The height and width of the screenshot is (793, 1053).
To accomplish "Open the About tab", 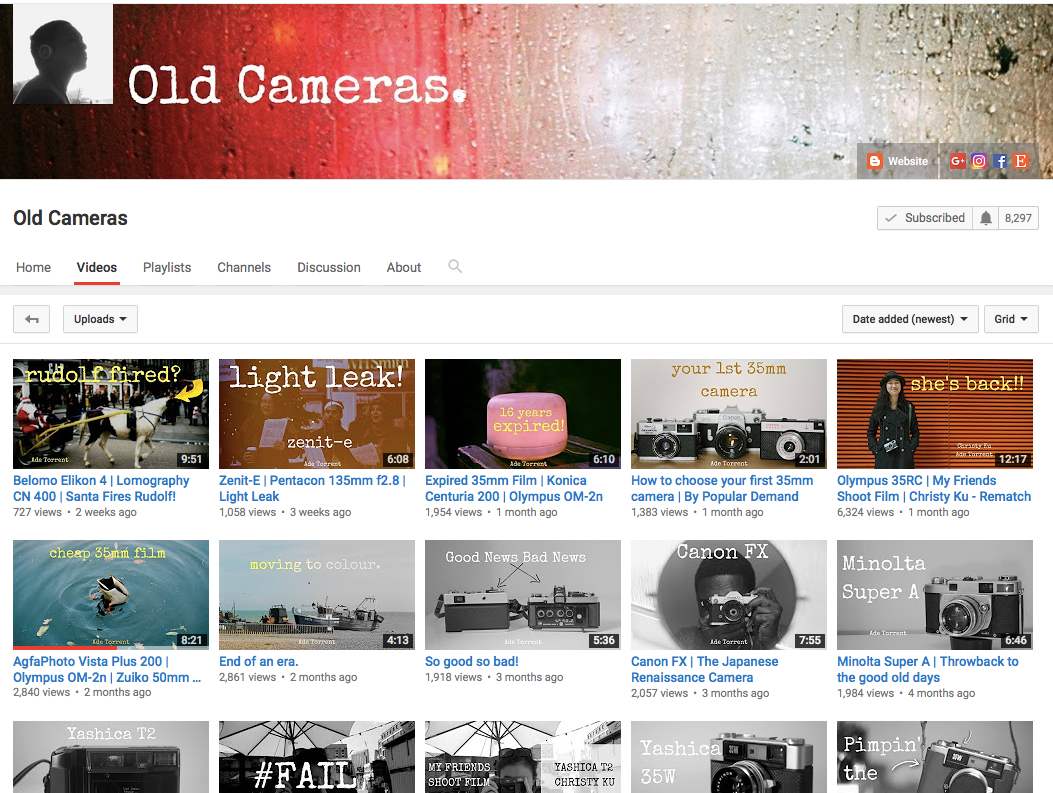I will pyautogui.click(x=404, y=267).
